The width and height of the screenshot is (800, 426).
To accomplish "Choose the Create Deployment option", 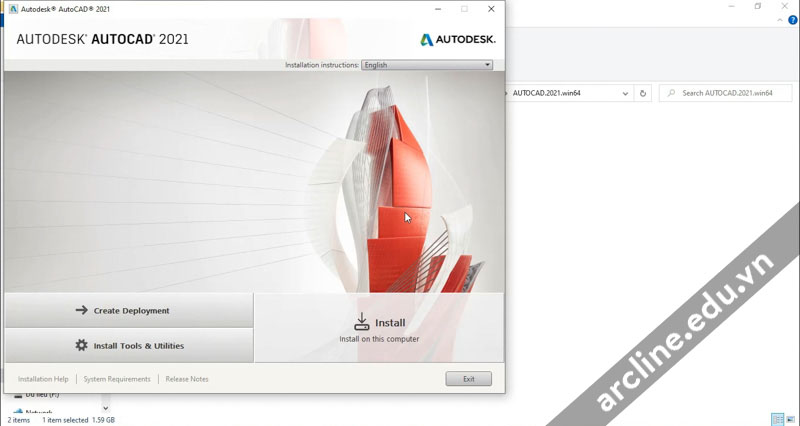I will click(128, 310).
